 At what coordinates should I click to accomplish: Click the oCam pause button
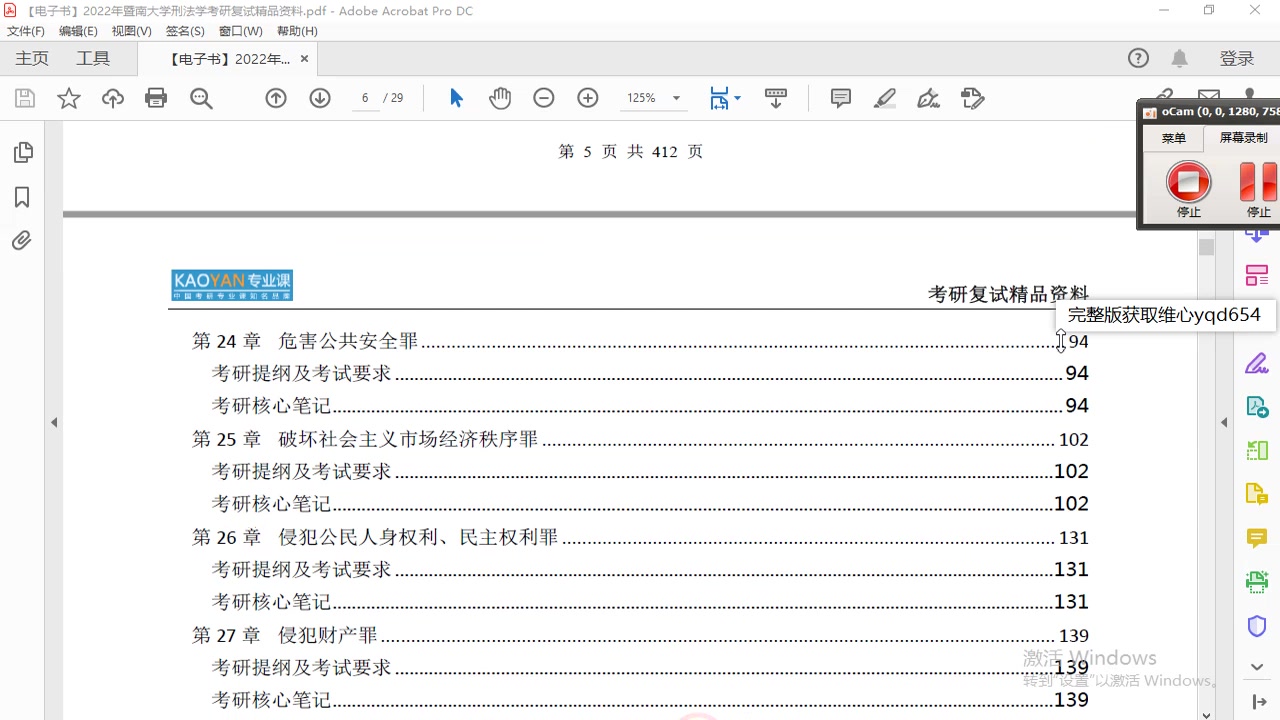[x=1258, y=183]
